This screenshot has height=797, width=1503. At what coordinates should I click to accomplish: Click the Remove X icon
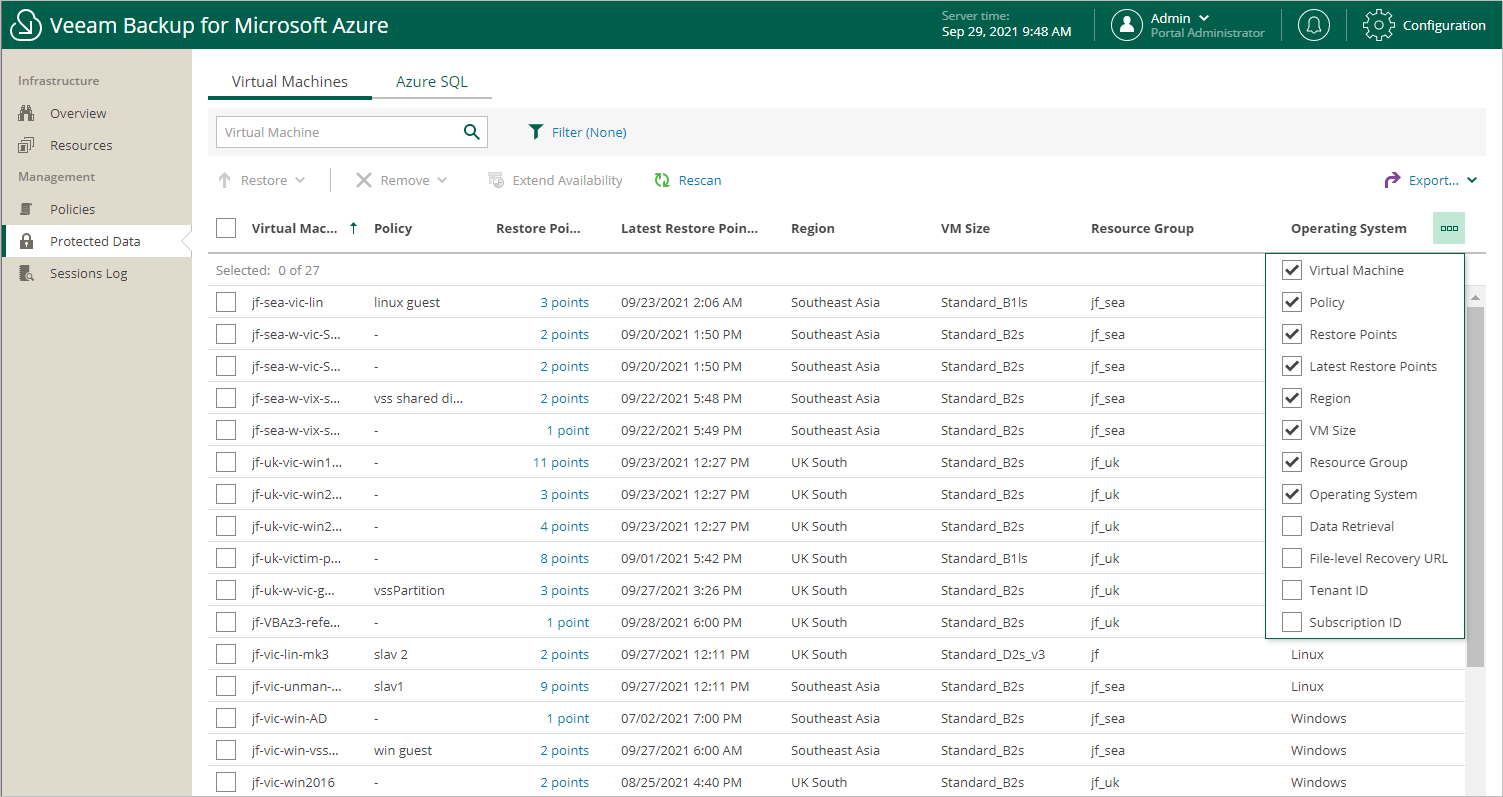click(x=364, y=180)
